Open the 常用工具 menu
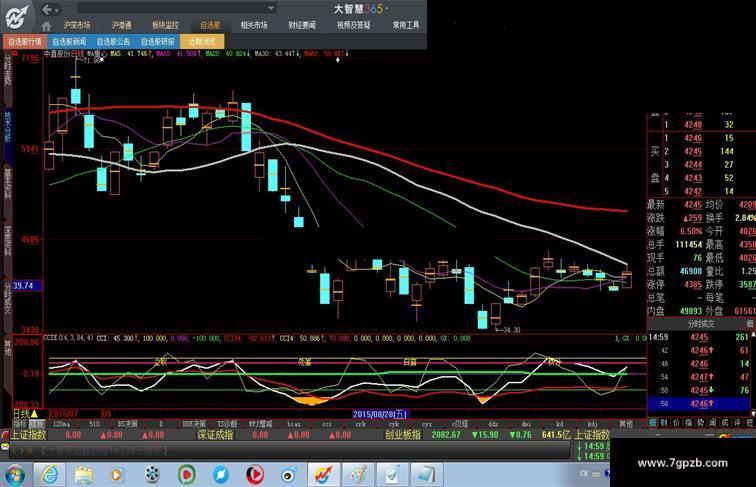The height and width of the screenshot is (487, 756). (406, 25)
